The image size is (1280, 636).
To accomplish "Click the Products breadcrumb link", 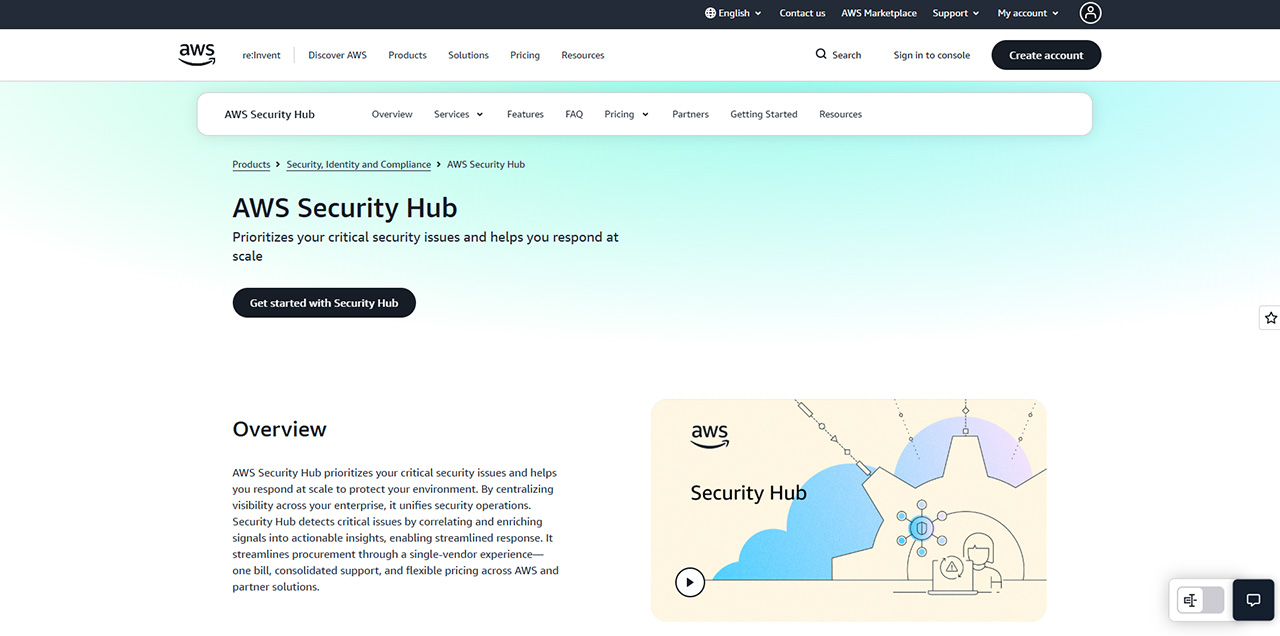I will pos(251,164).
